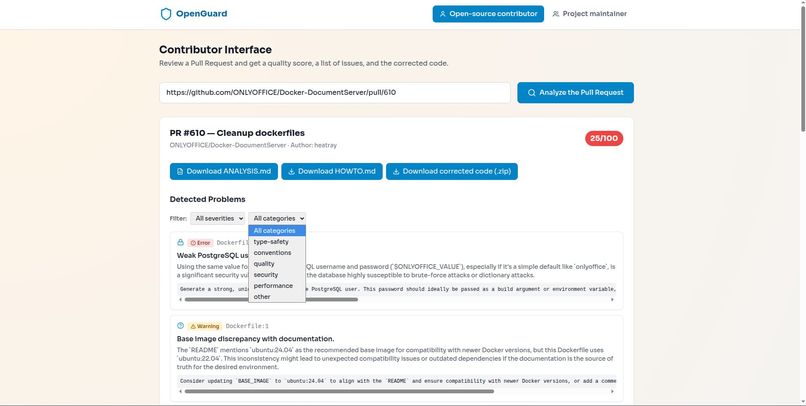
Task: Collapse the All categories filter dropdown
Action: [277, 218]
